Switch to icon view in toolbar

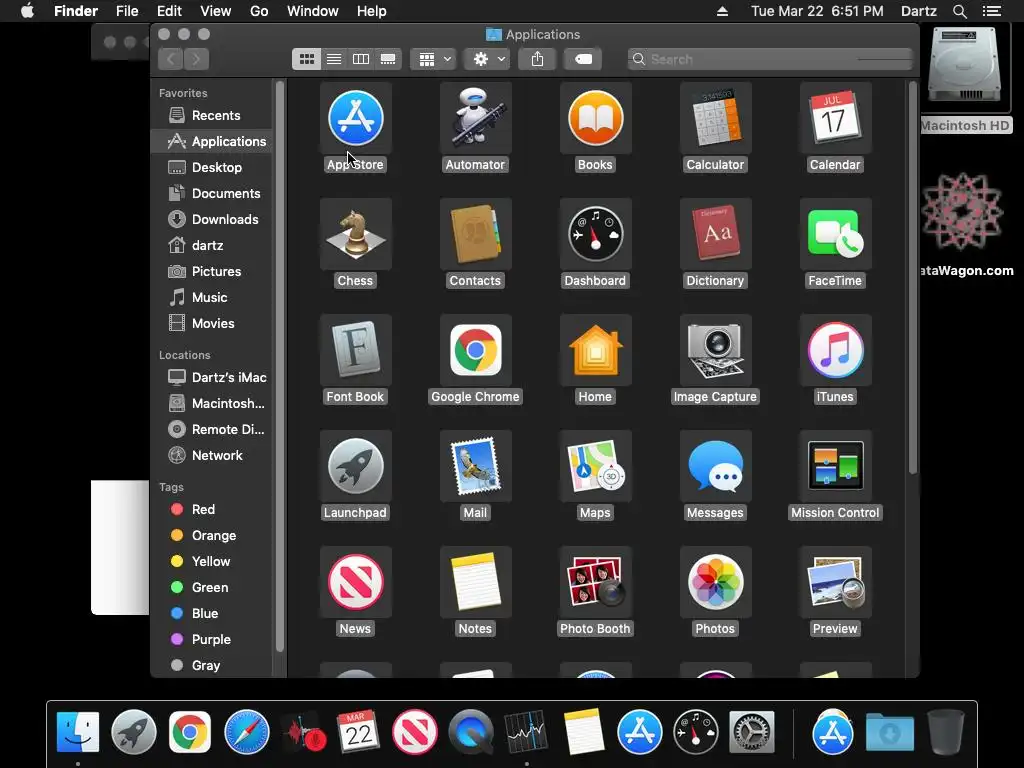coord(306,59)
